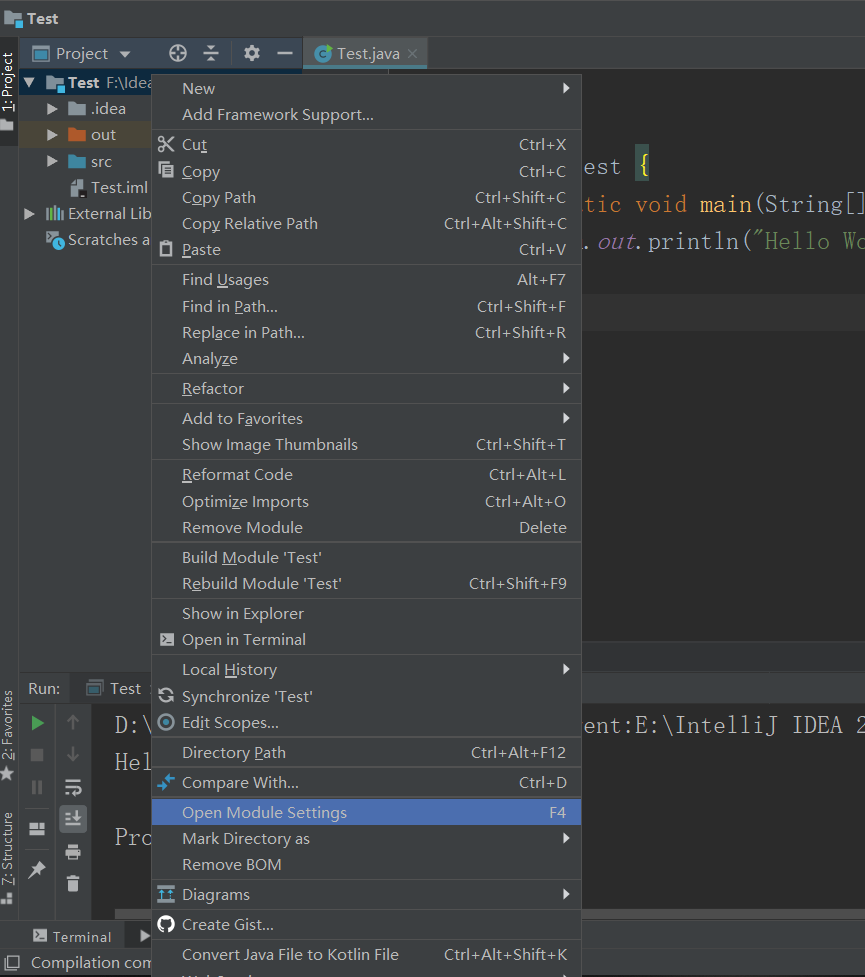Click Build Module 'Test'

pos(366,558)
